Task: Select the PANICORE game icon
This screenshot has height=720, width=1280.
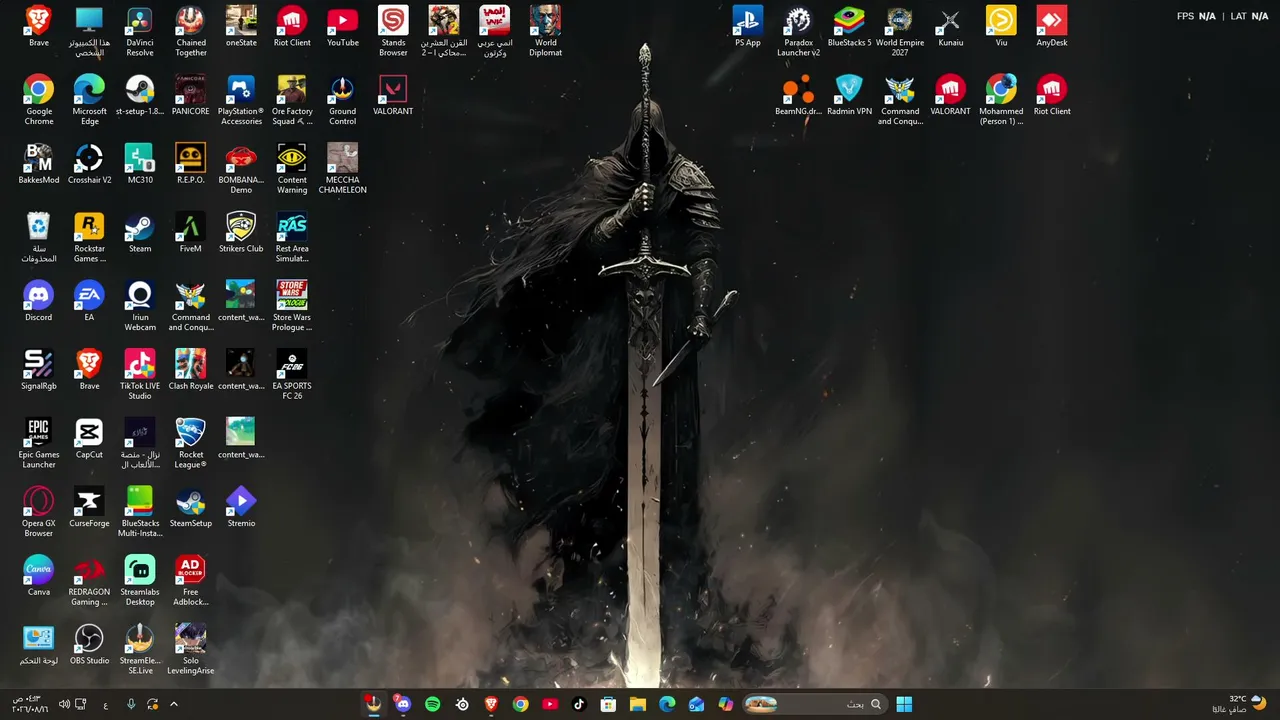Action: [190, 96]
